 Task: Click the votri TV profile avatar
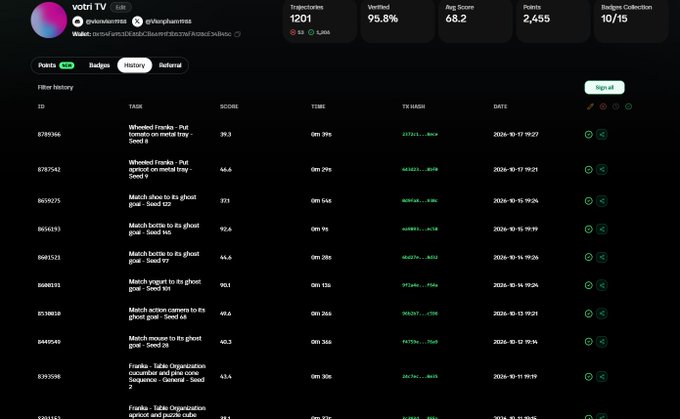(49, 20)
